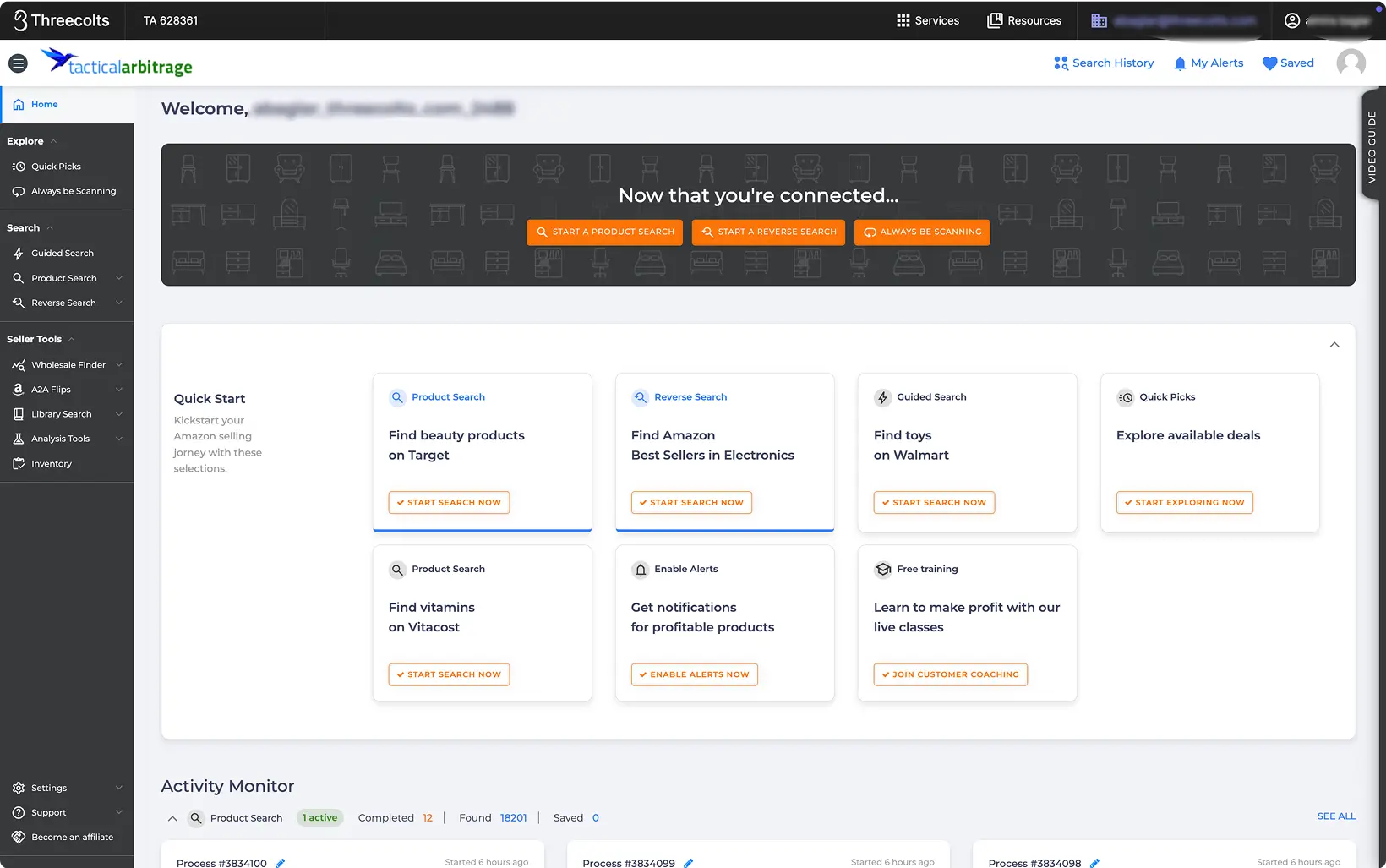Click the Resources icon in the top bar
The height and width of the screenshot is (868, 1386).
click(994, 19)
